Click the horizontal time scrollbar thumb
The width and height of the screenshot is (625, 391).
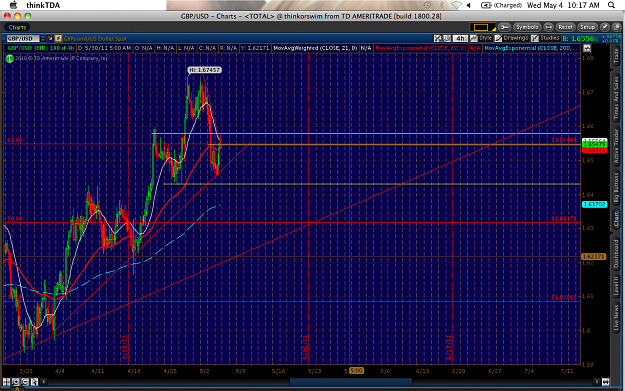[351, 382]
